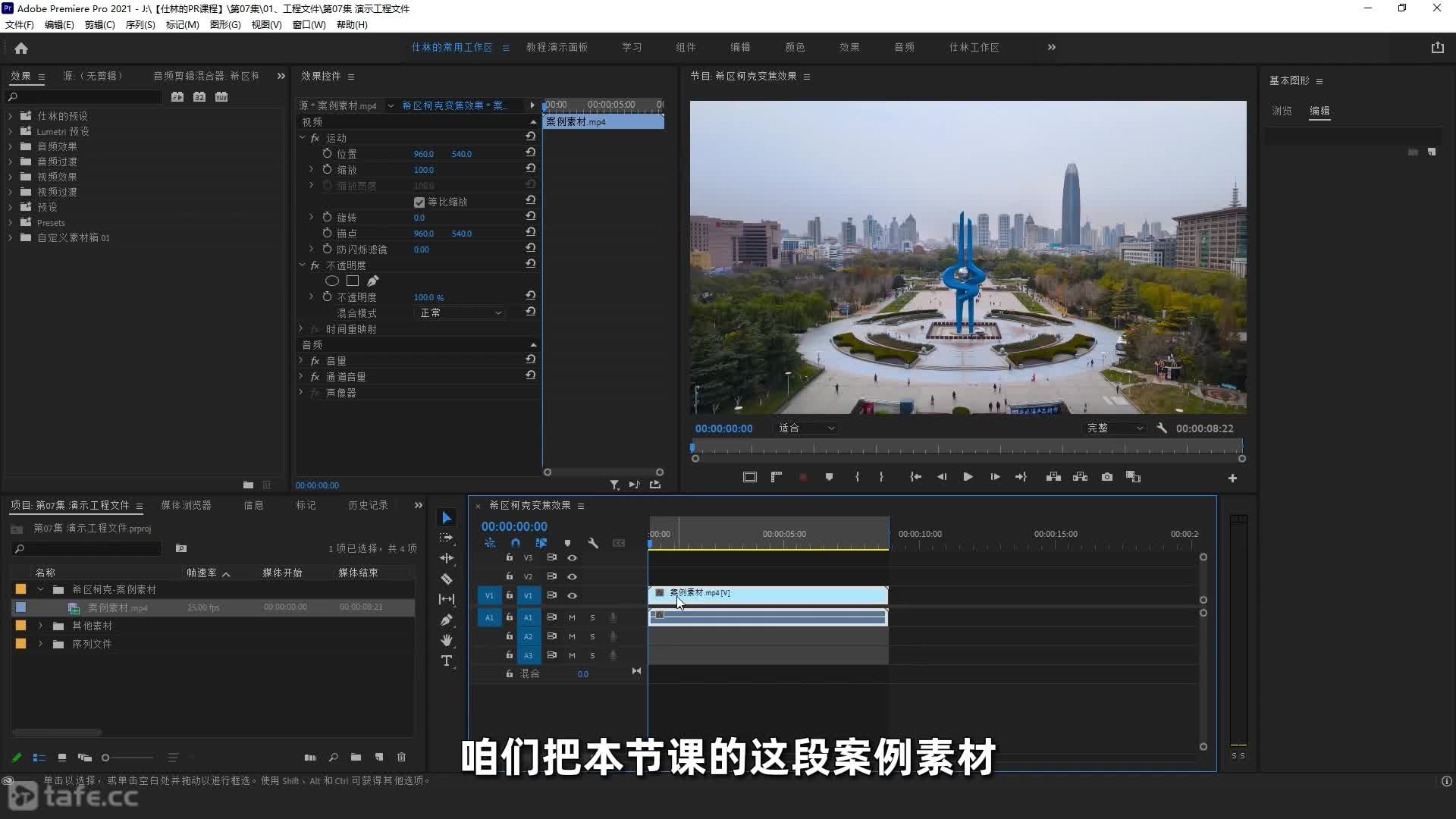This screenshot has height=819, width=1456.
Task: Select the 案例素材.mp4 video clip on V1
Action: [767, 594]
